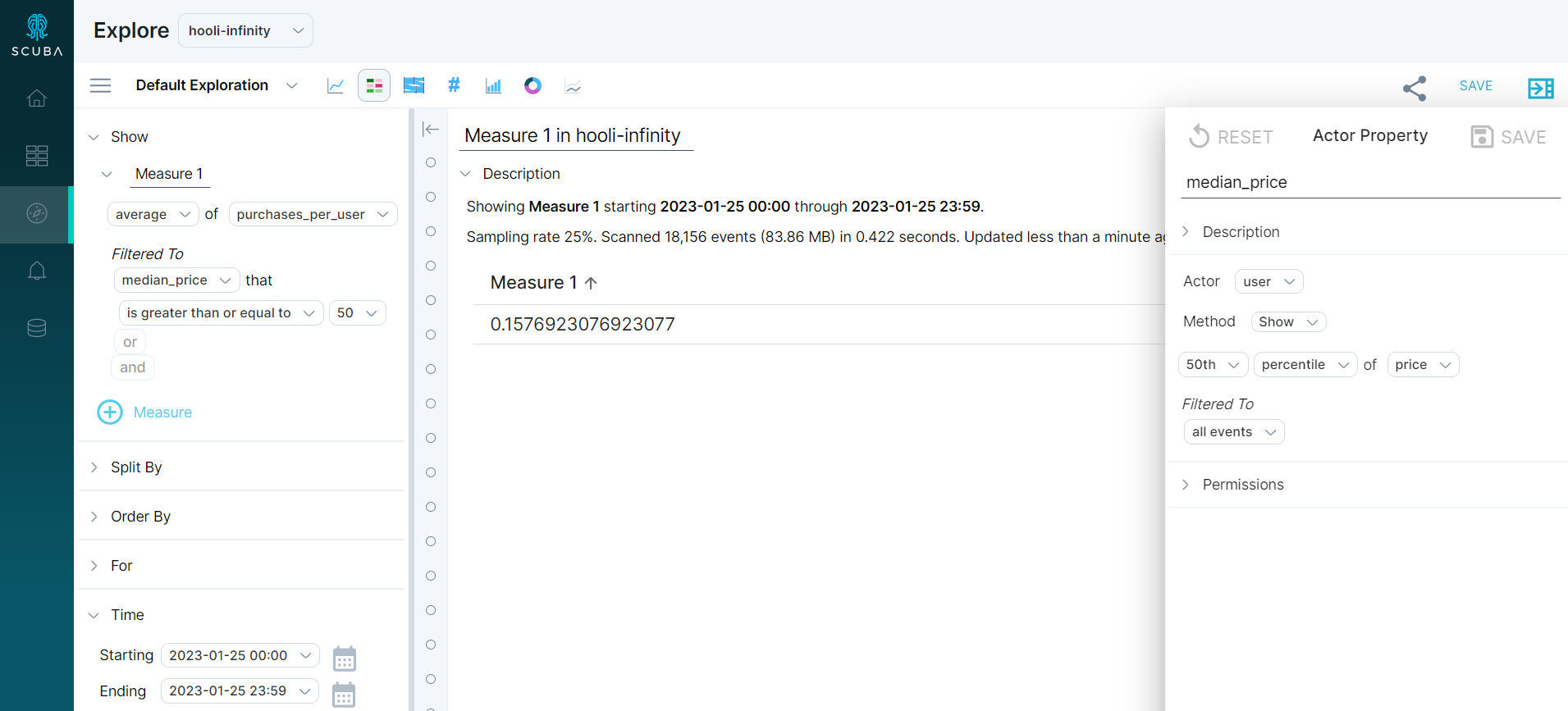The image size is (1568, 711).
Task: Expand the Order By section
Action: point(94,517)
